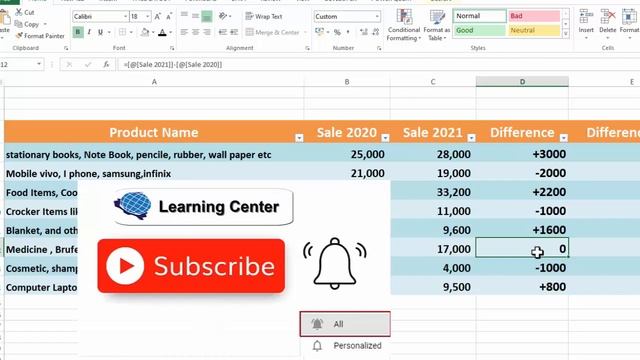This screenshot has width=640, height=360.
Task: Select column D header
Action: pos(522,82)
